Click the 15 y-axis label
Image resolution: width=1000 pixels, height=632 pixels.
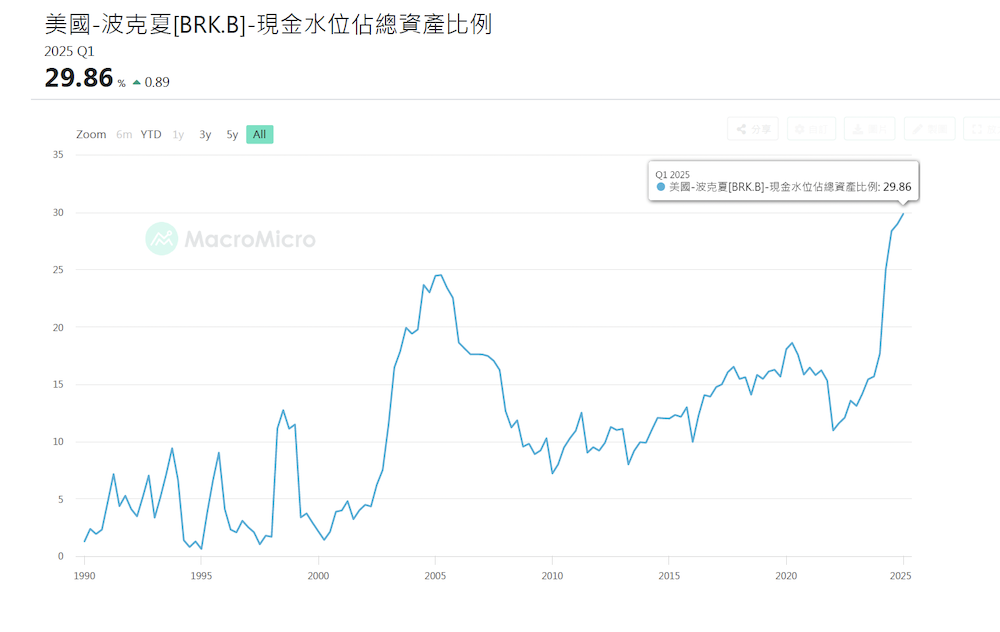point(58,385)
